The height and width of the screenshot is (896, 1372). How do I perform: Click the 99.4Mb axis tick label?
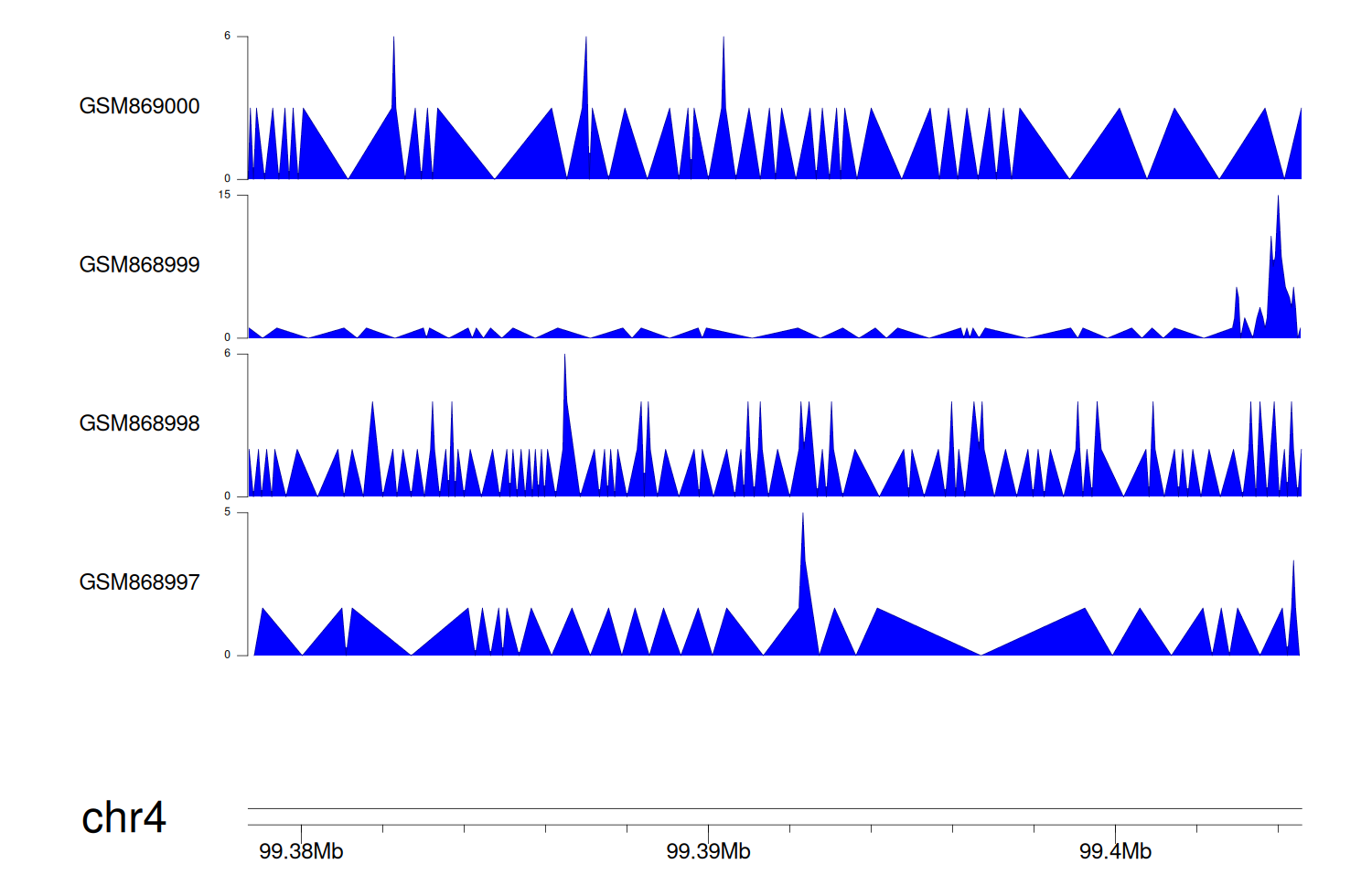click(1115, 851)
